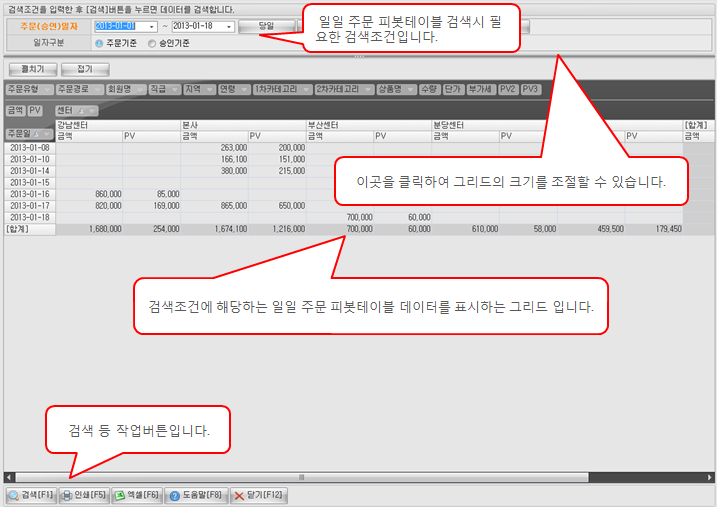Open the 상품명 field filter dropdown
717x507 pixels.
point(410,90)
